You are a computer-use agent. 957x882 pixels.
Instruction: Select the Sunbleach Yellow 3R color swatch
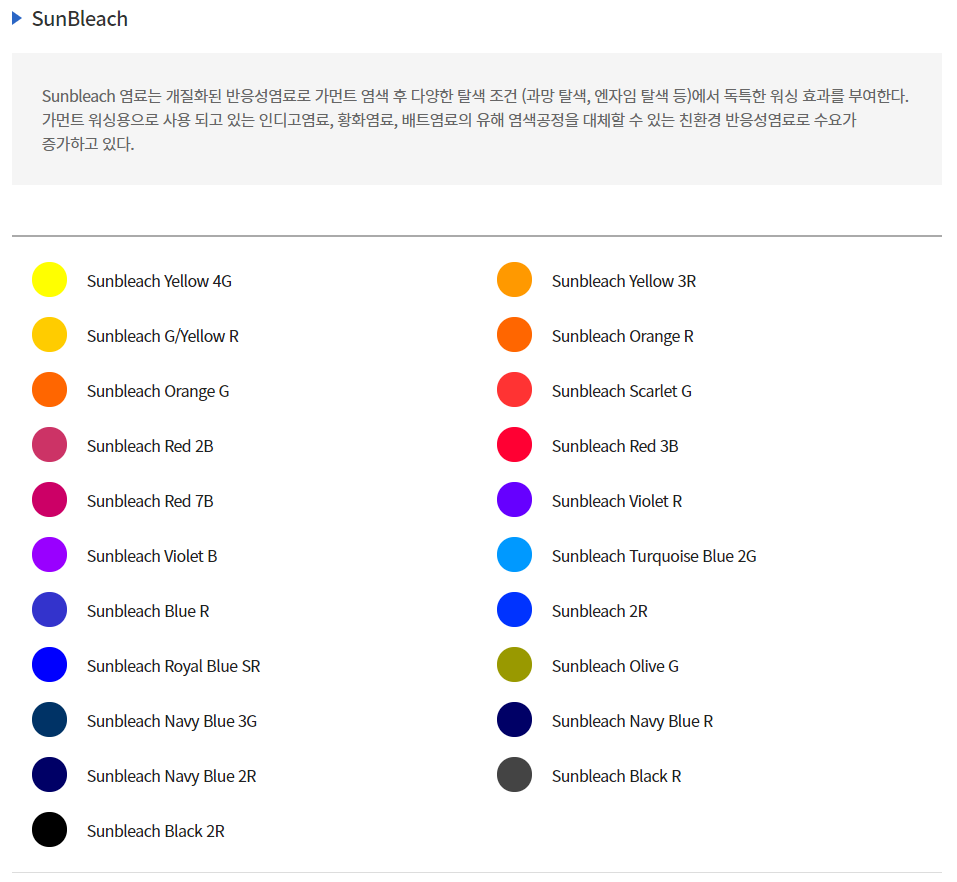[x=515, y=280]
